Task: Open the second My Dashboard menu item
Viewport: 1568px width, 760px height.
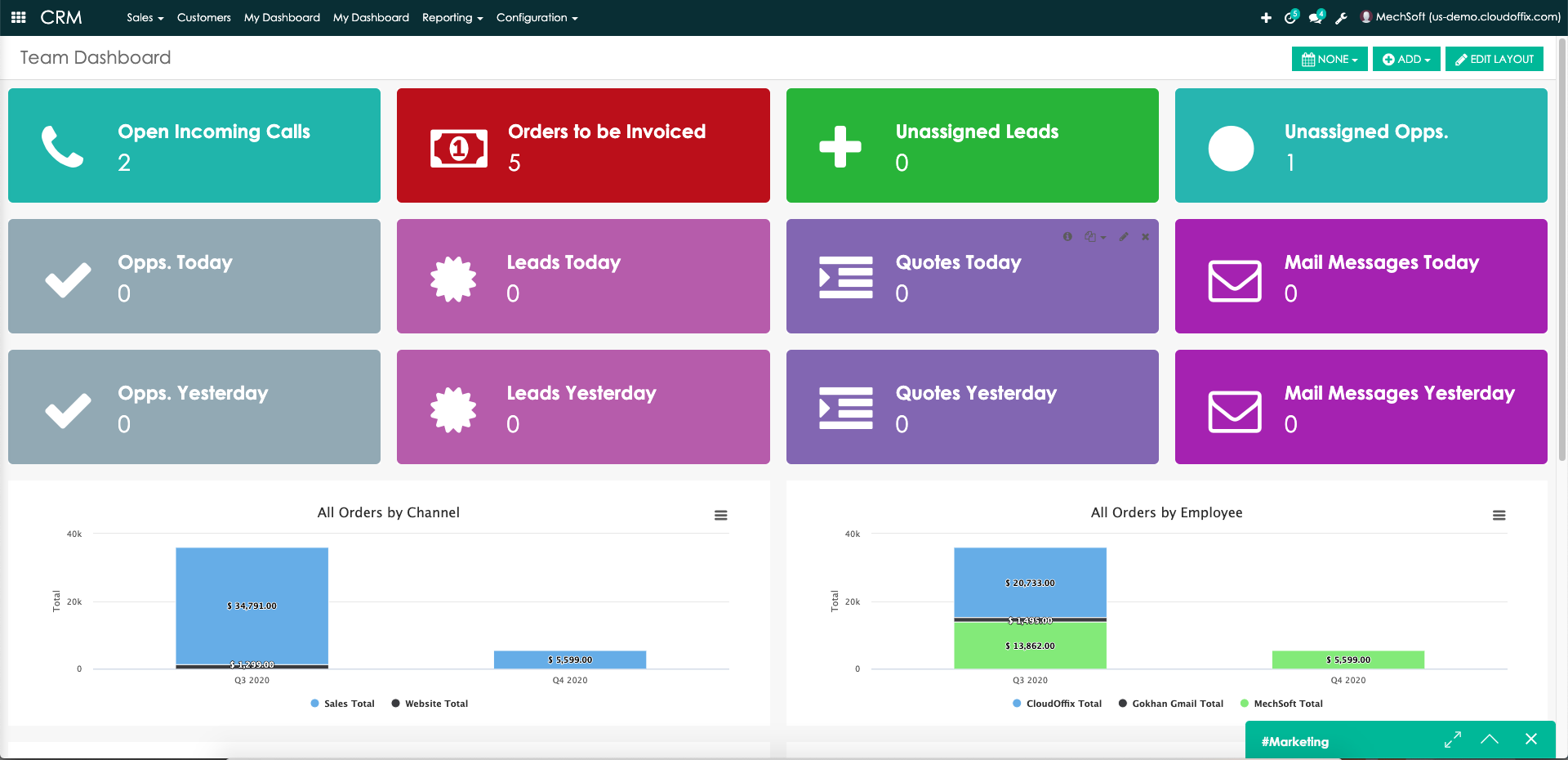Action: point(371,17)
